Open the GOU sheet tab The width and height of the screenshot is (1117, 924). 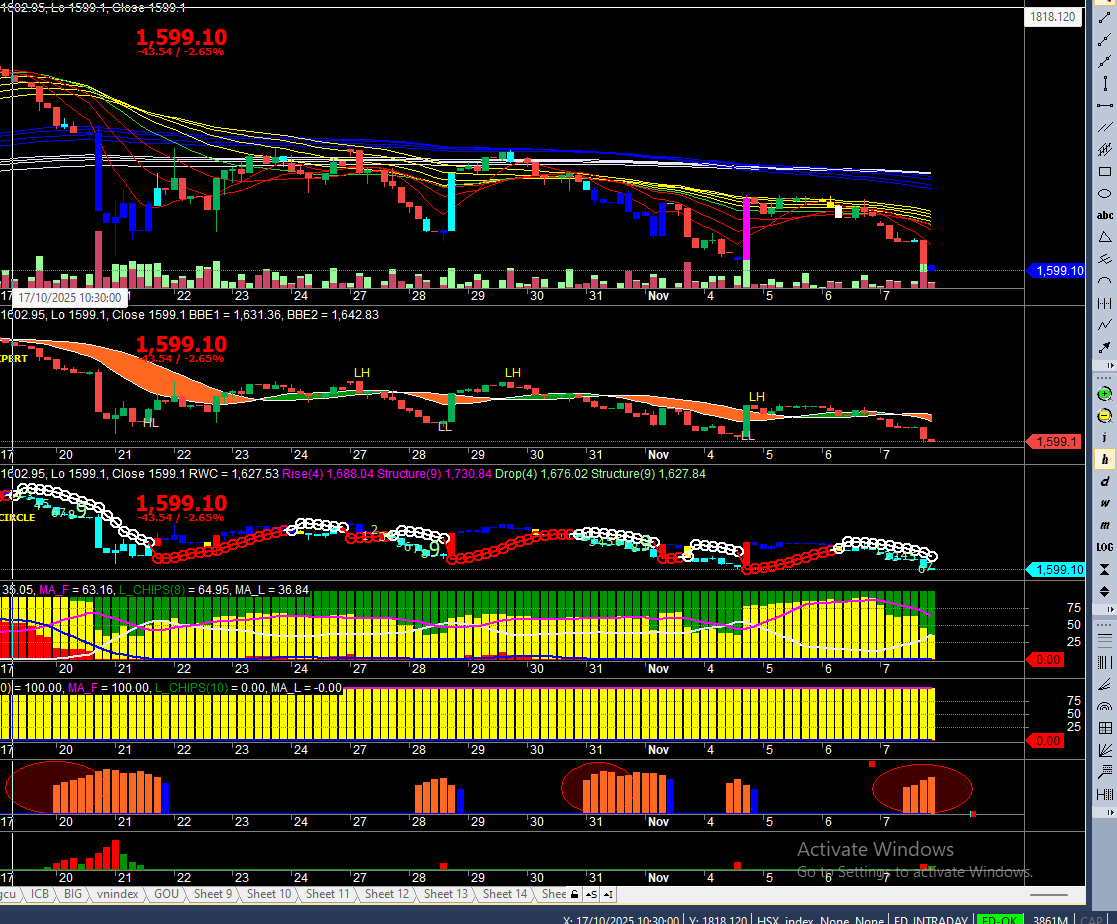166,894
